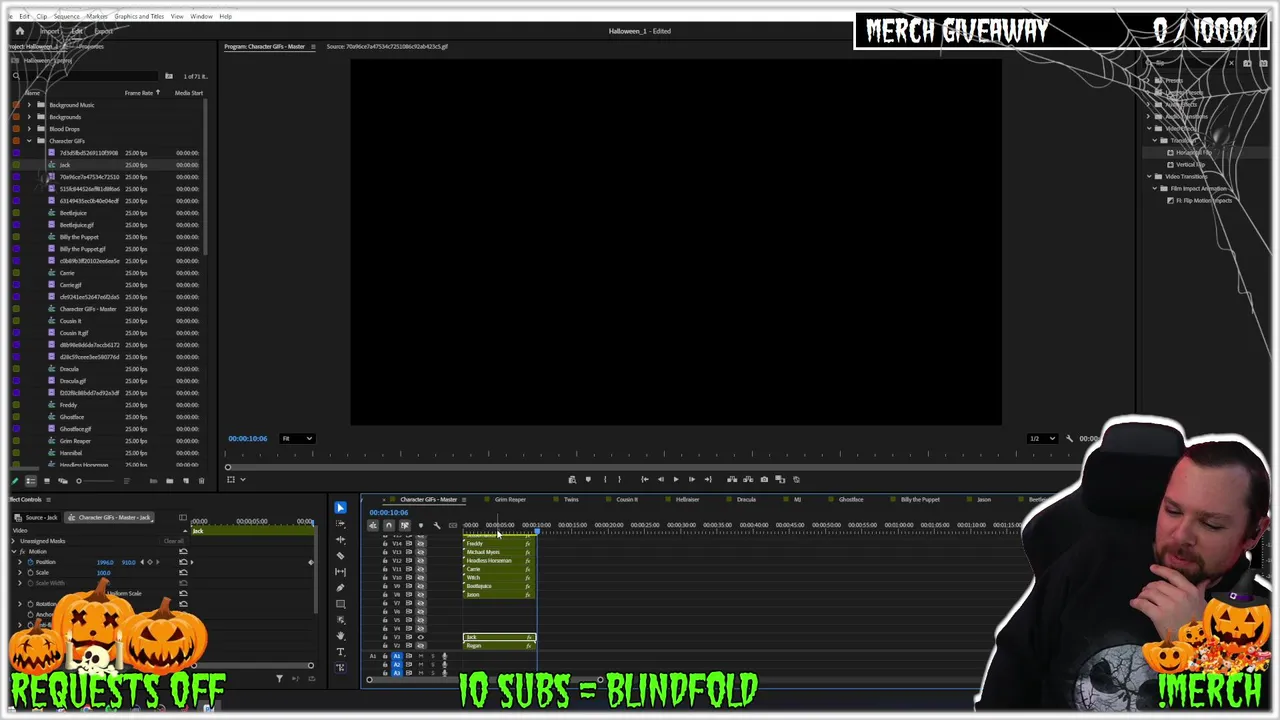Toggle V3 track output eye icon
The height and width of the screenshot is (720, 1280).
coord(420,637)
